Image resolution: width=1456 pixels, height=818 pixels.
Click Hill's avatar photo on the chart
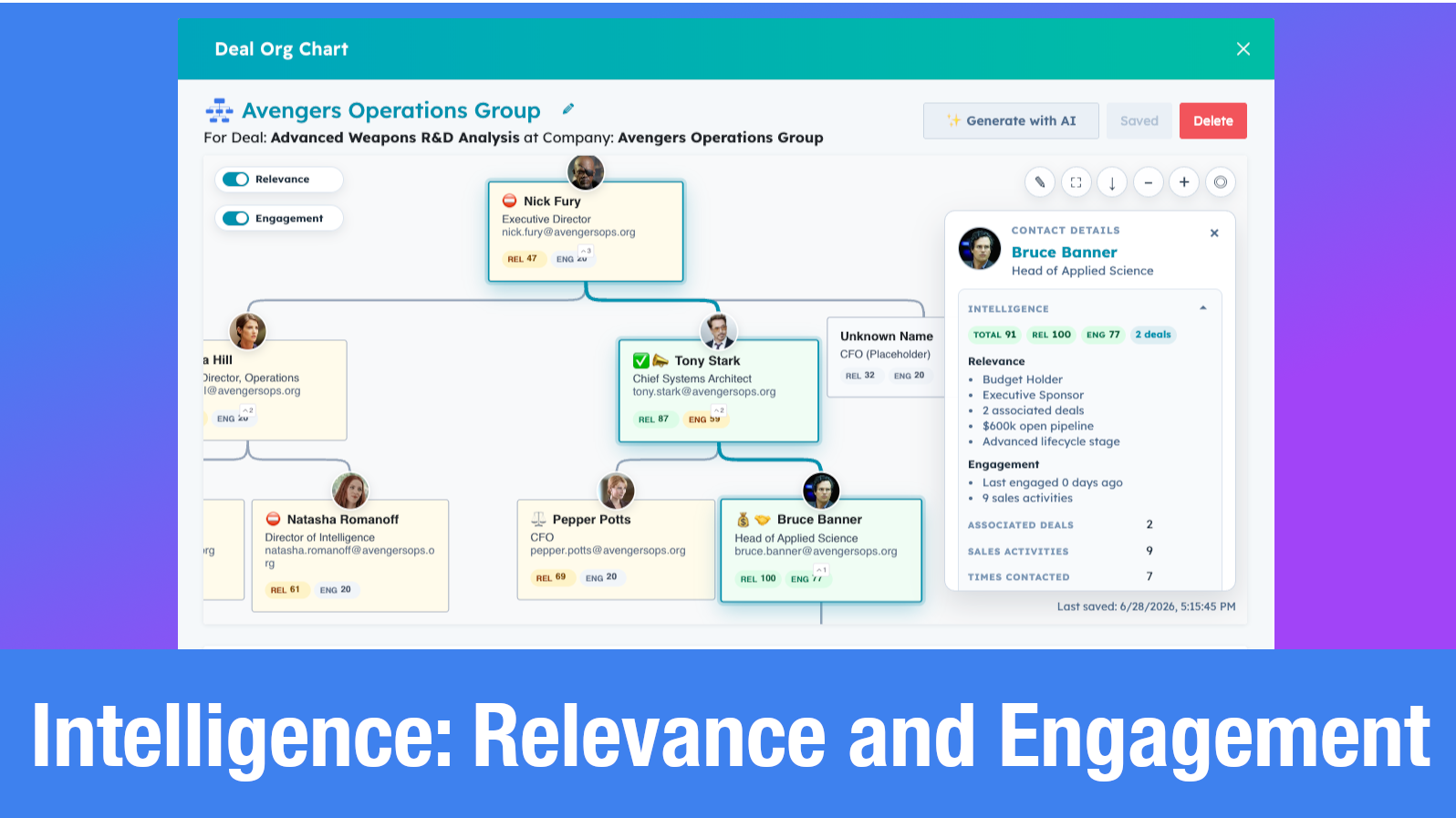tap(248, 331)
